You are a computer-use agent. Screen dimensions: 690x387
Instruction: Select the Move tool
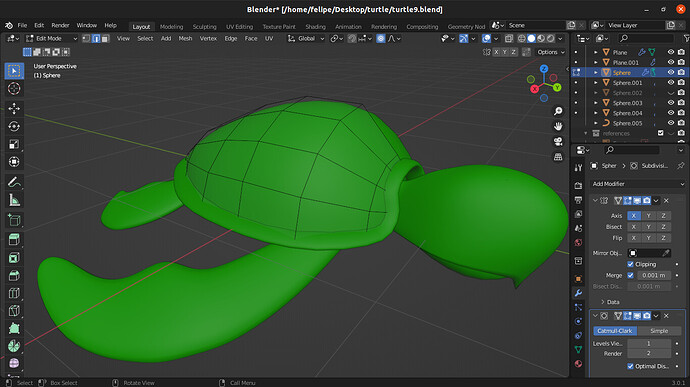tap(14, 108)
